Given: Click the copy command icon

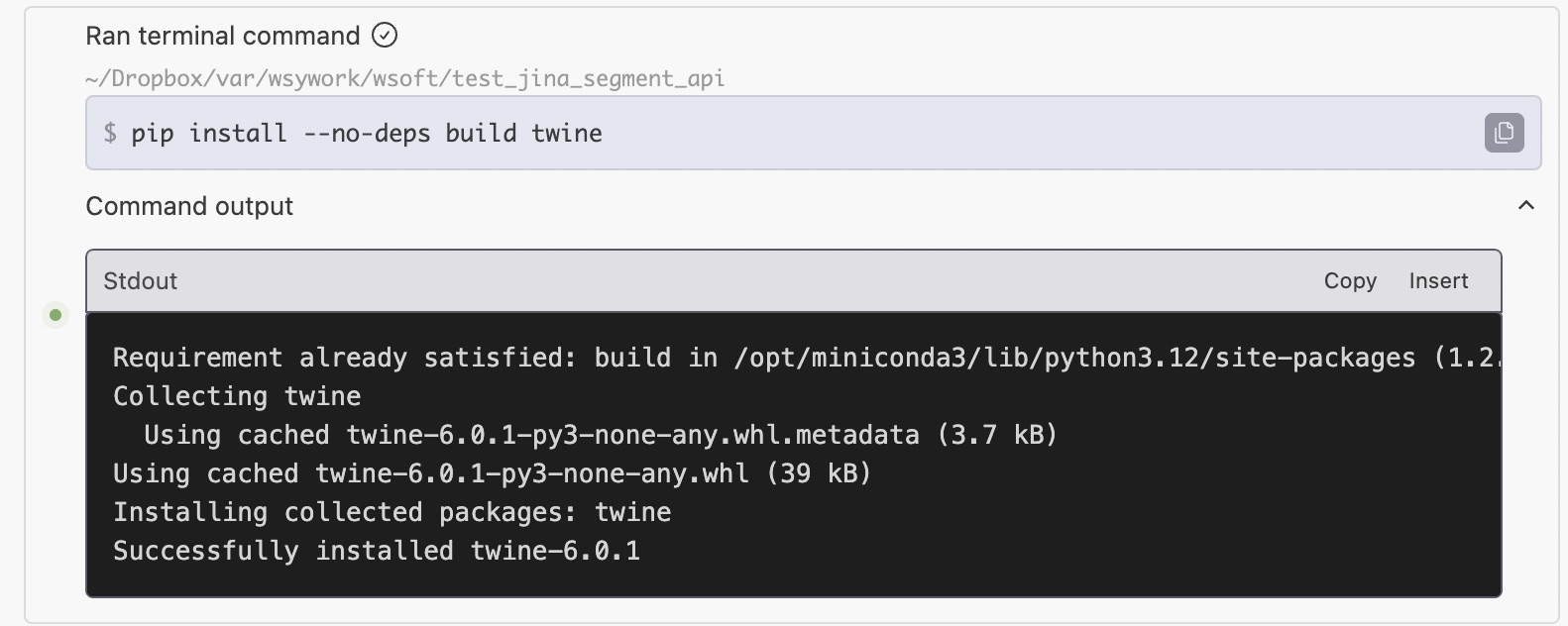Looking at the screenshot, I should click(x=1504, y=133).
